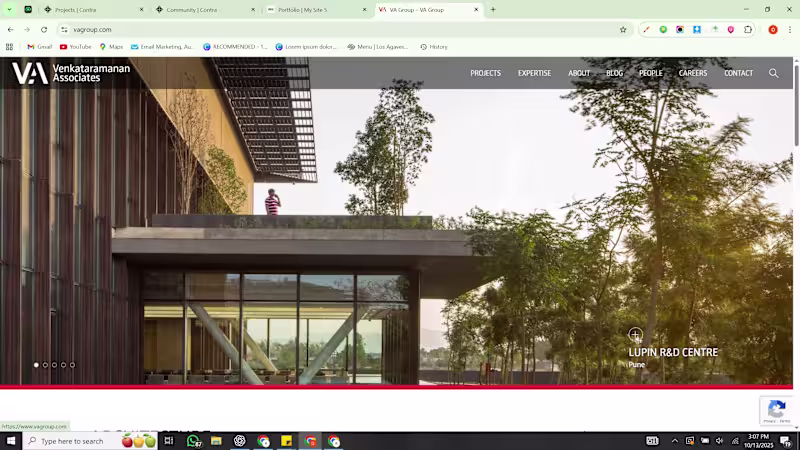
Task: Select the fourth carousel slide dot
Action: [x=63, y=365]
